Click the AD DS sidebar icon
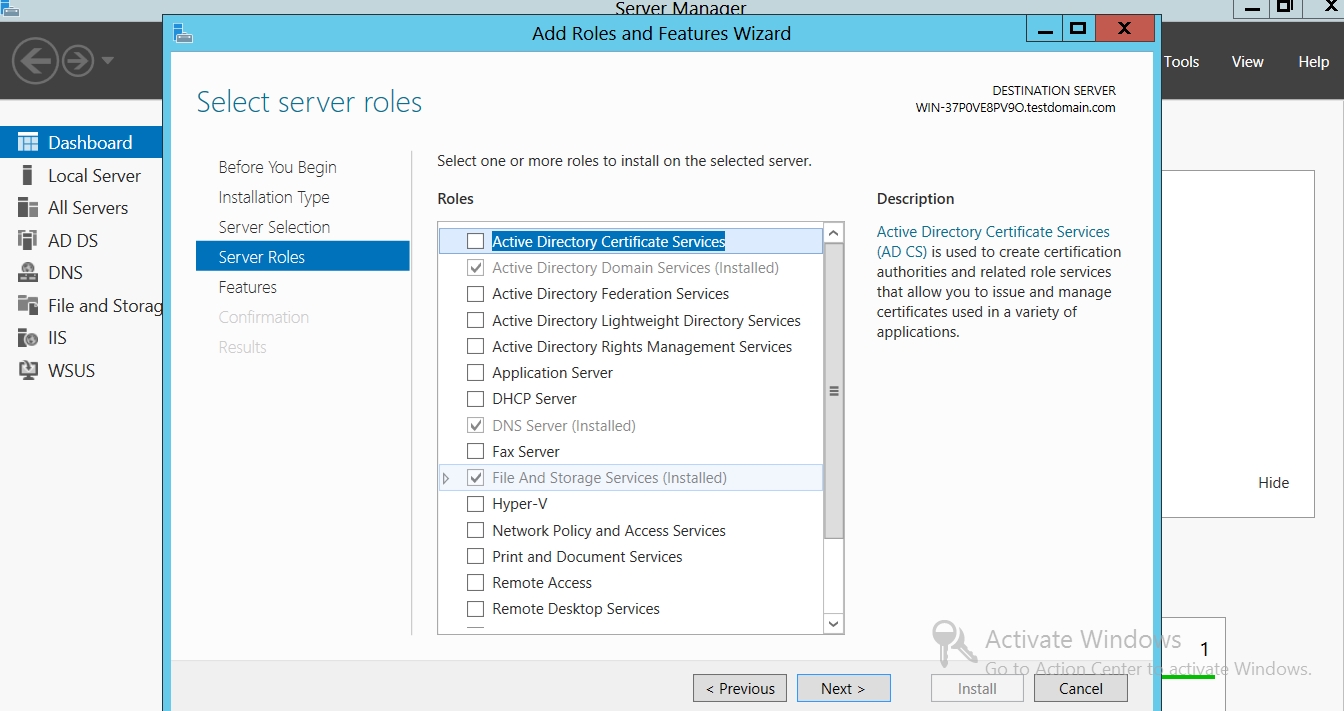The height and width of the screenshot is (711, 1344). click(28, 240)
